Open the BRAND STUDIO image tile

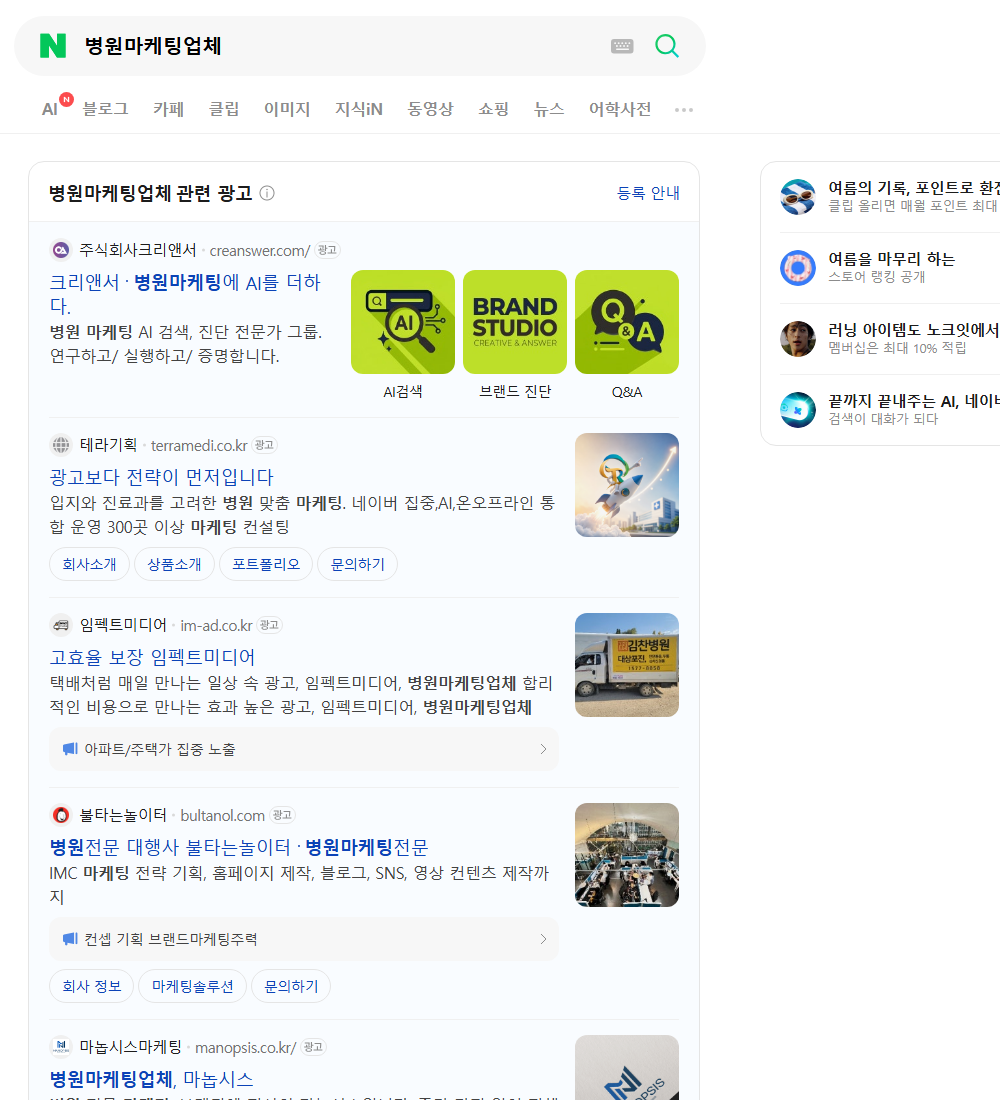tap(515, 322)
